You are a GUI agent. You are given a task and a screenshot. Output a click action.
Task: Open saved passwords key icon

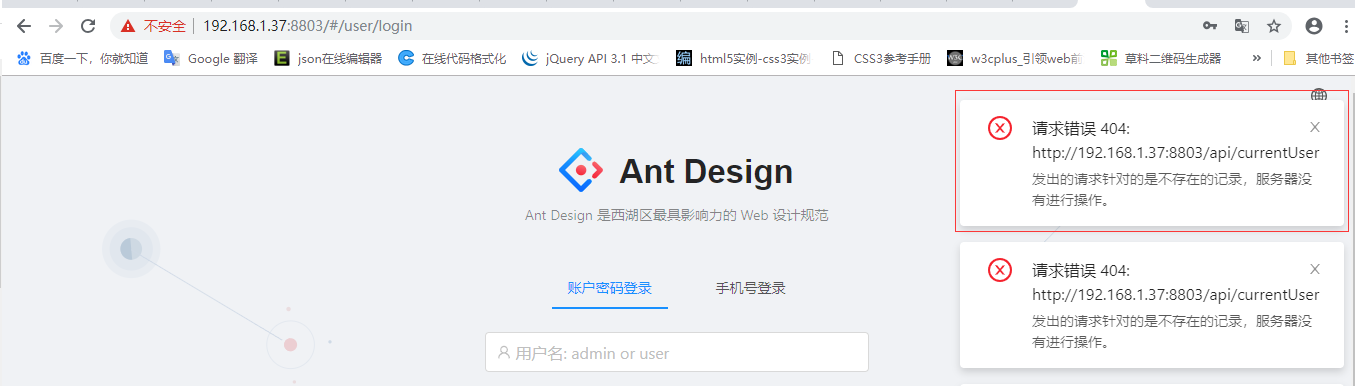point(1210,26)
